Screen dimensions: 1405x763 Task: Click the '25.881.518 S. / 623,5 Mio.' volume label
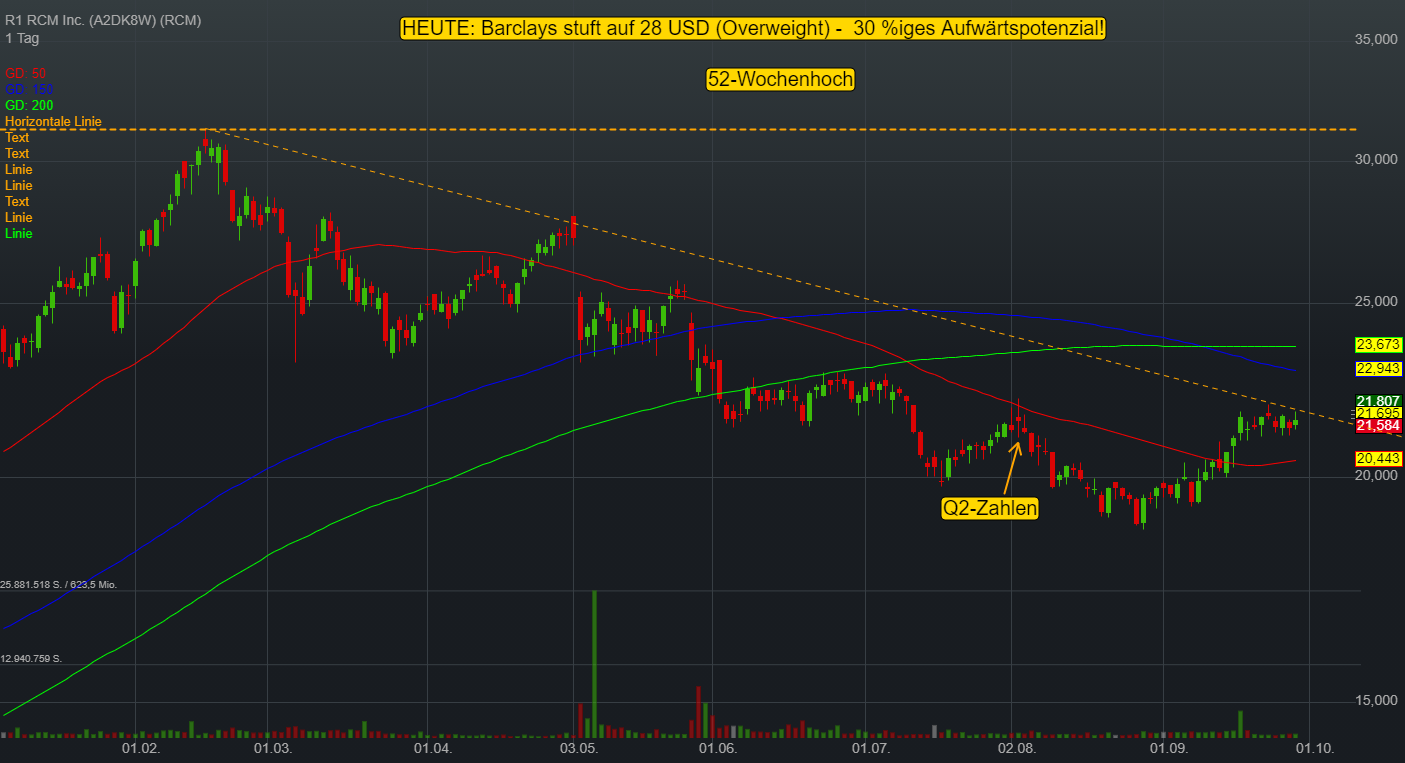59,584
